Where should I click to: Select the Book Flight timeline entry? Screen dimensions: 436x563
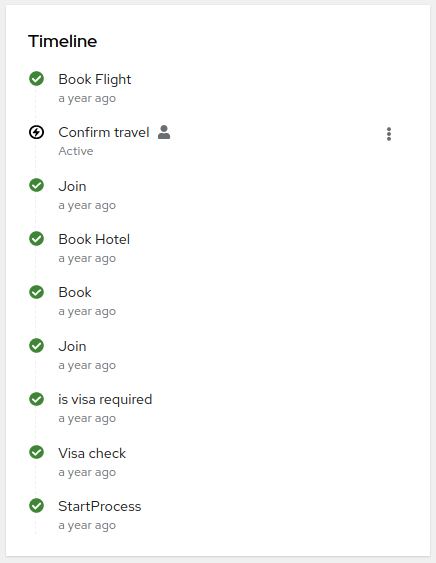[95, 79]
